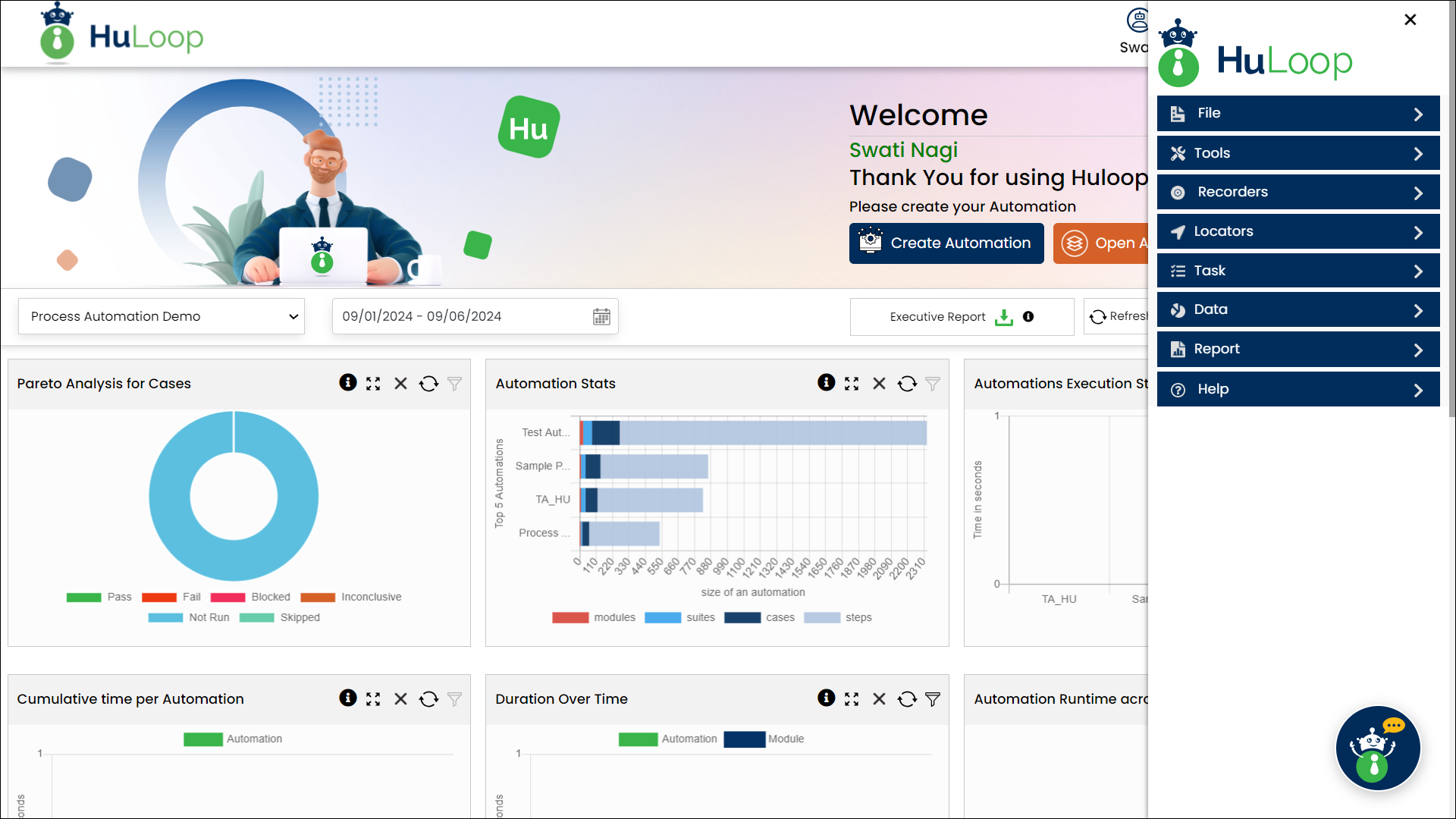1456x819 pixels.
Task: Toggle Fail legend in Pareto chart
Action: click(x=171, y=597)
